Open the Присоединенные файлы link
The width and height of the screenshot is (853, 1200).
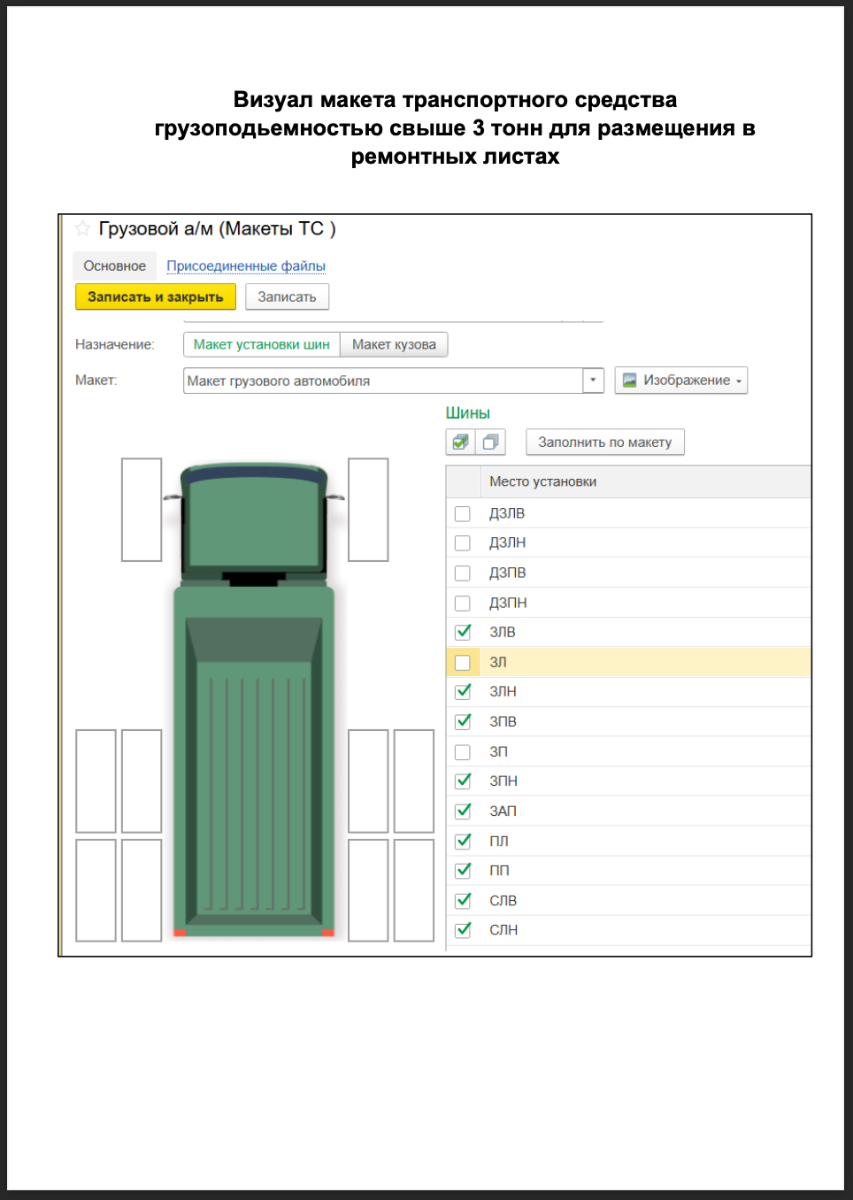[x=246, y=266]
